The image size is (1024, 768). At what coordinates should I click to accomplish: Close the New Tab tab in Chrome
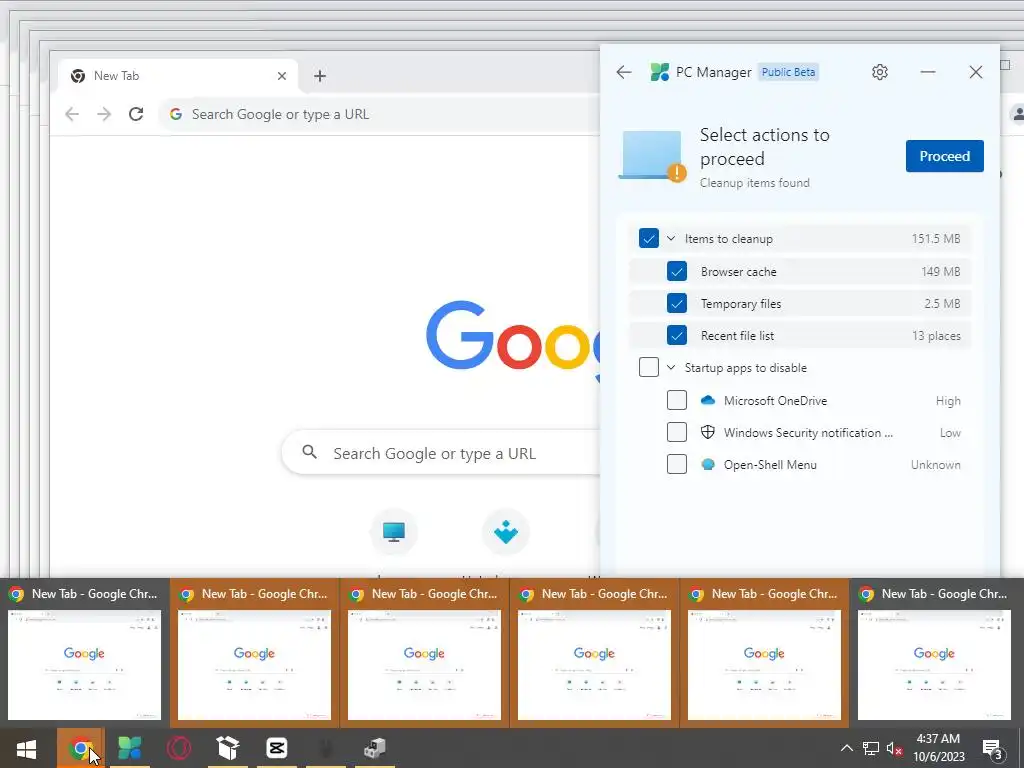(281, 76)
